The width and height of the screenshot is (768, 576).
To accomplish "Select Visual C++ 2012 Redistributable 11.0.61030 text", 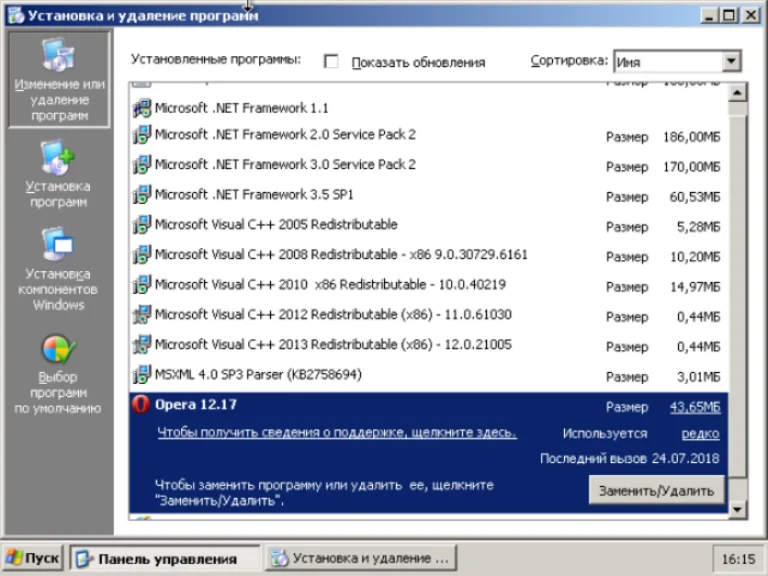I will coord(334,314).
